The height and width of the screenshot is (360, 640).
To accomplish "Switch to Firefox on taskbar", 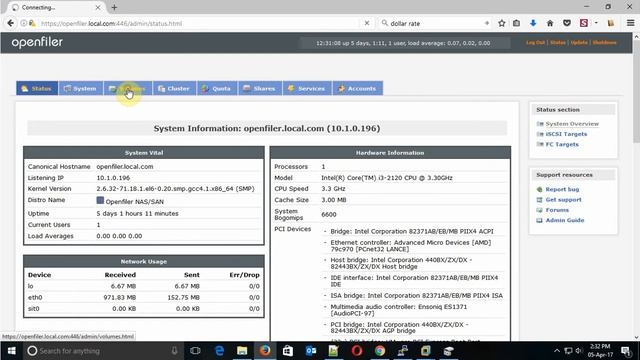I will (265, 351).
